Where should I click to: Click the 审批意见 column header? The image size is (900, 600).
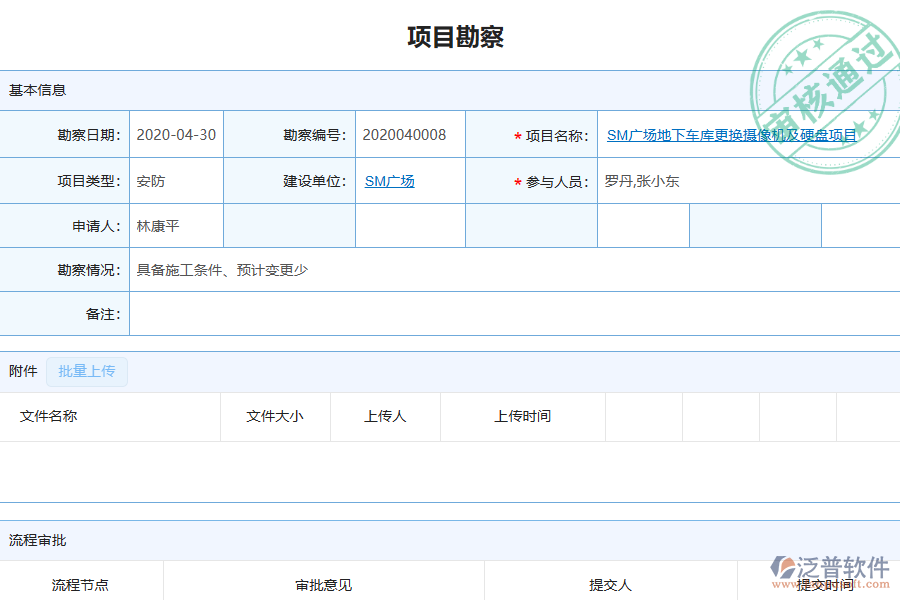pyautogui.click(x=320, y=585)
